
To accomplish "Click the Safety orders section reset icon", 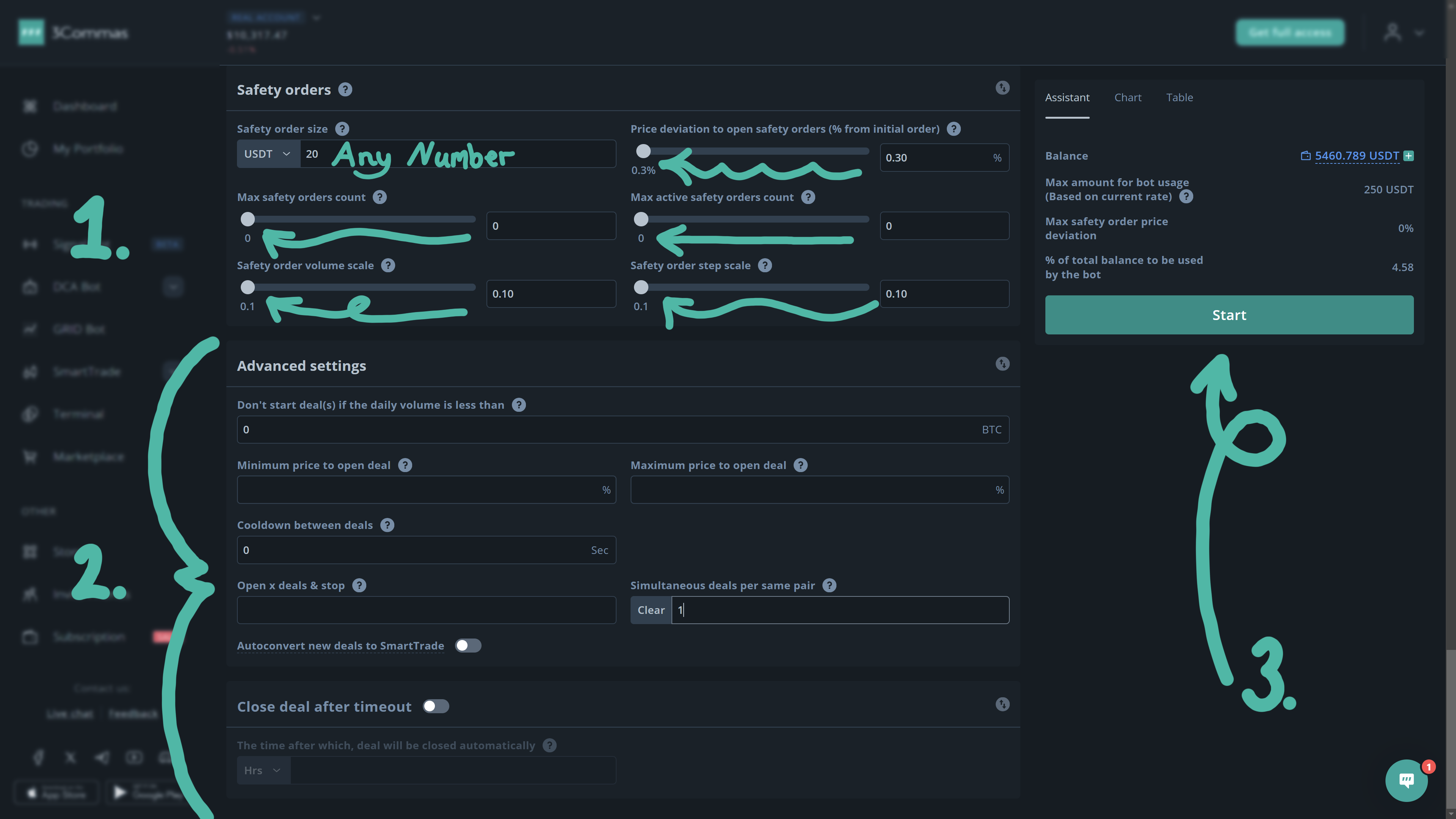I will tap(1002, 88).
